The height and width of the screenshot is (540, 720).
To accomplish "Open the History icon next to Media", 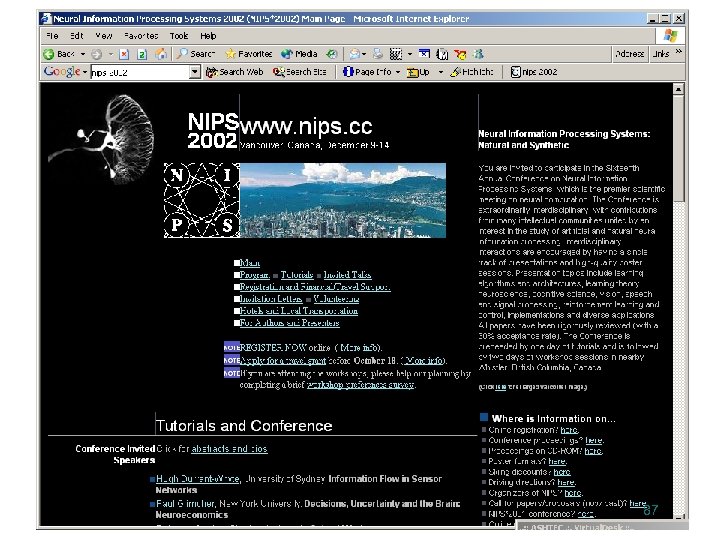I will (332, 54).
